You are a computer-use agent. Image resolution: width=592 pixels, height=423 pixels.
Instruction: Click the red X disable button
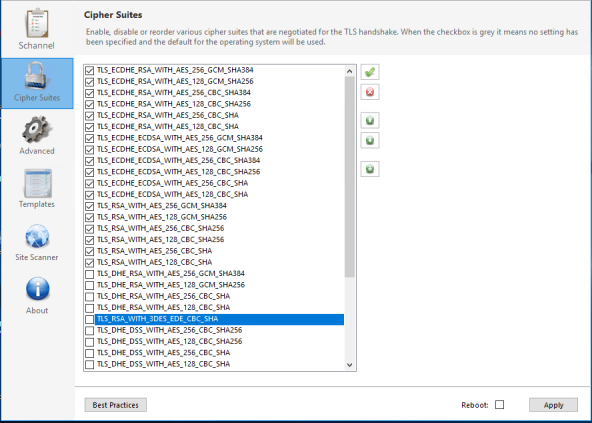(x=370, y=92)
